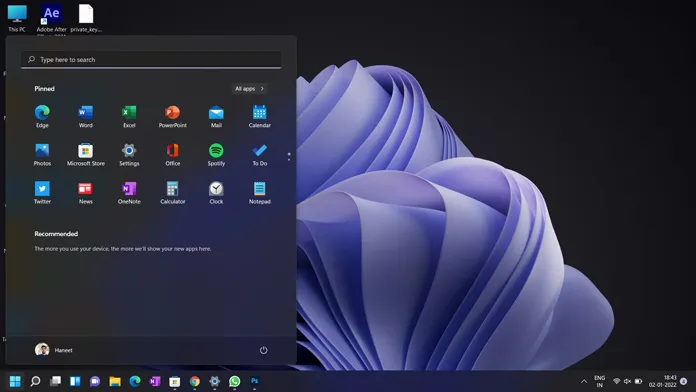Open OneNote from the taskbar
The height and width of the screenshot is (392, 696).
point(155,381)
